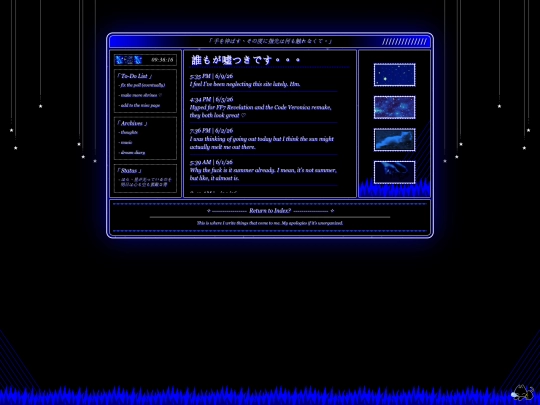Screen dimensions: 540x405
Task: Open the blue nebula stamp thumbnail
Action: [x=395, y=107]
